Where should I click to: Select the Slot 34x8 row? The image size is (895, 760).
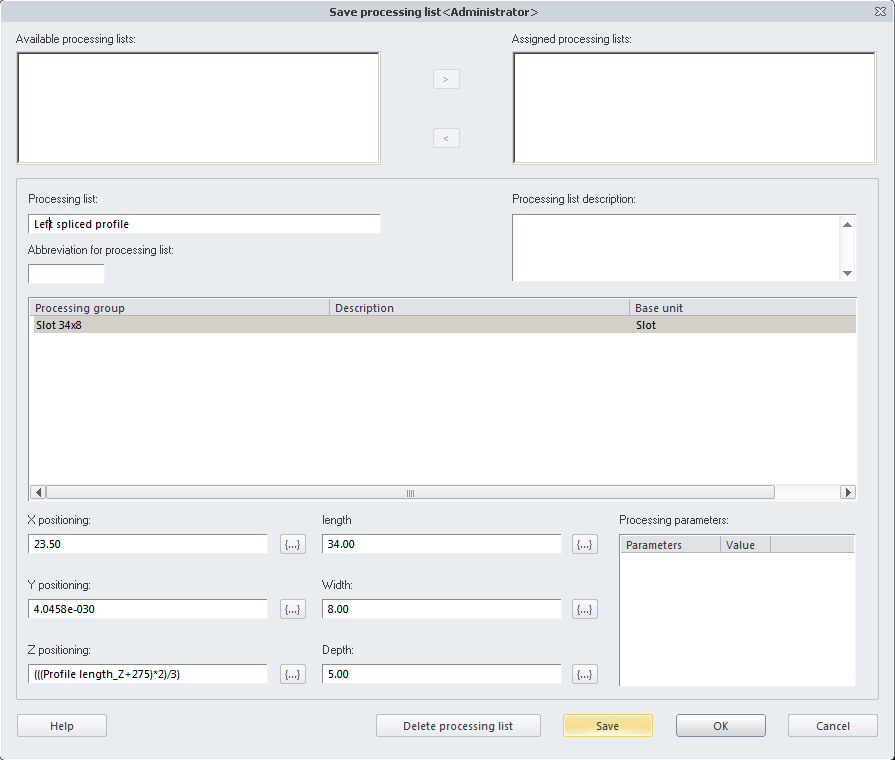[180, 325]
